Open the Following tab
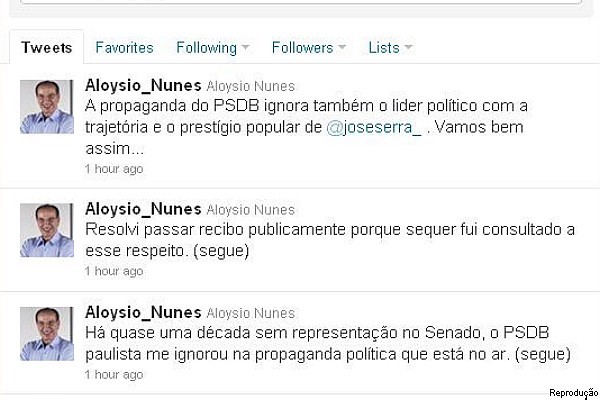The height and width of the screenshot is (400, 600). 206,47
